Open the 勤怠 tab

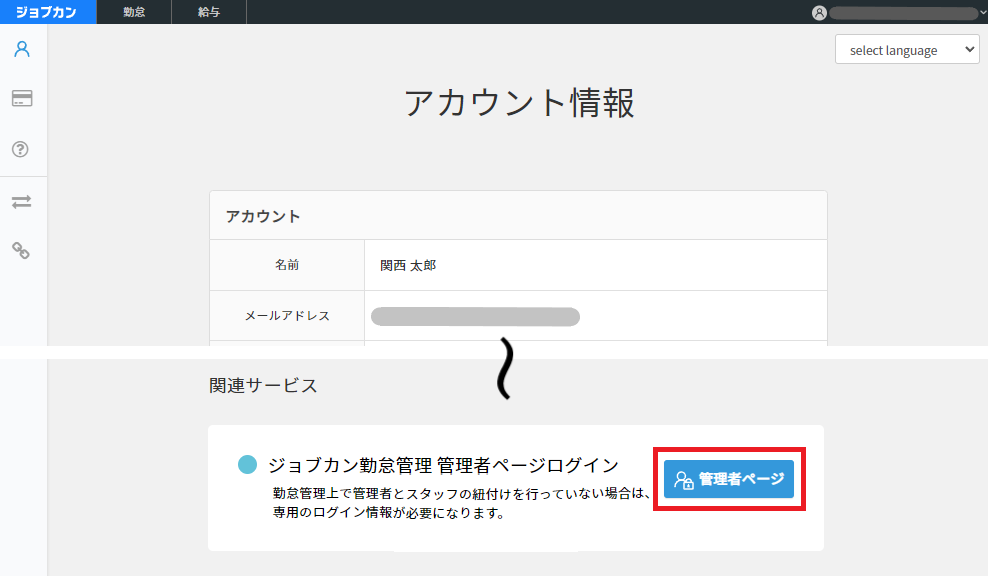[134, 12]
